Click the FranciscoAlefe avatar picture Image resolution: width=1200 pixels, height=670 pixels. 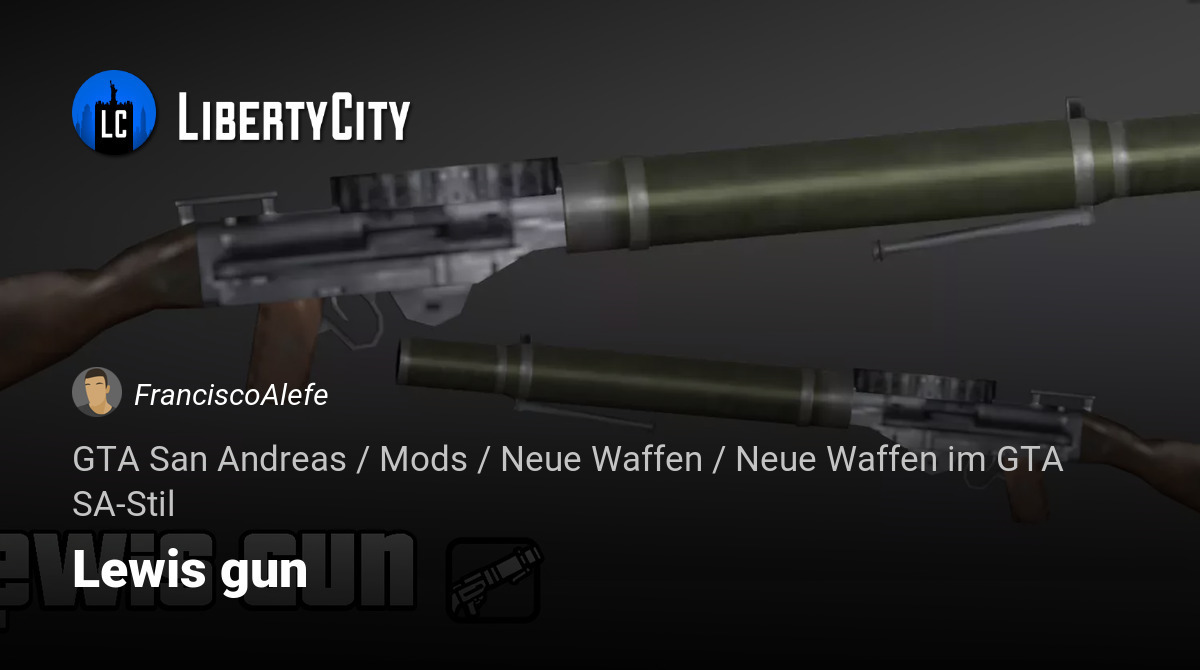(97, 392)
